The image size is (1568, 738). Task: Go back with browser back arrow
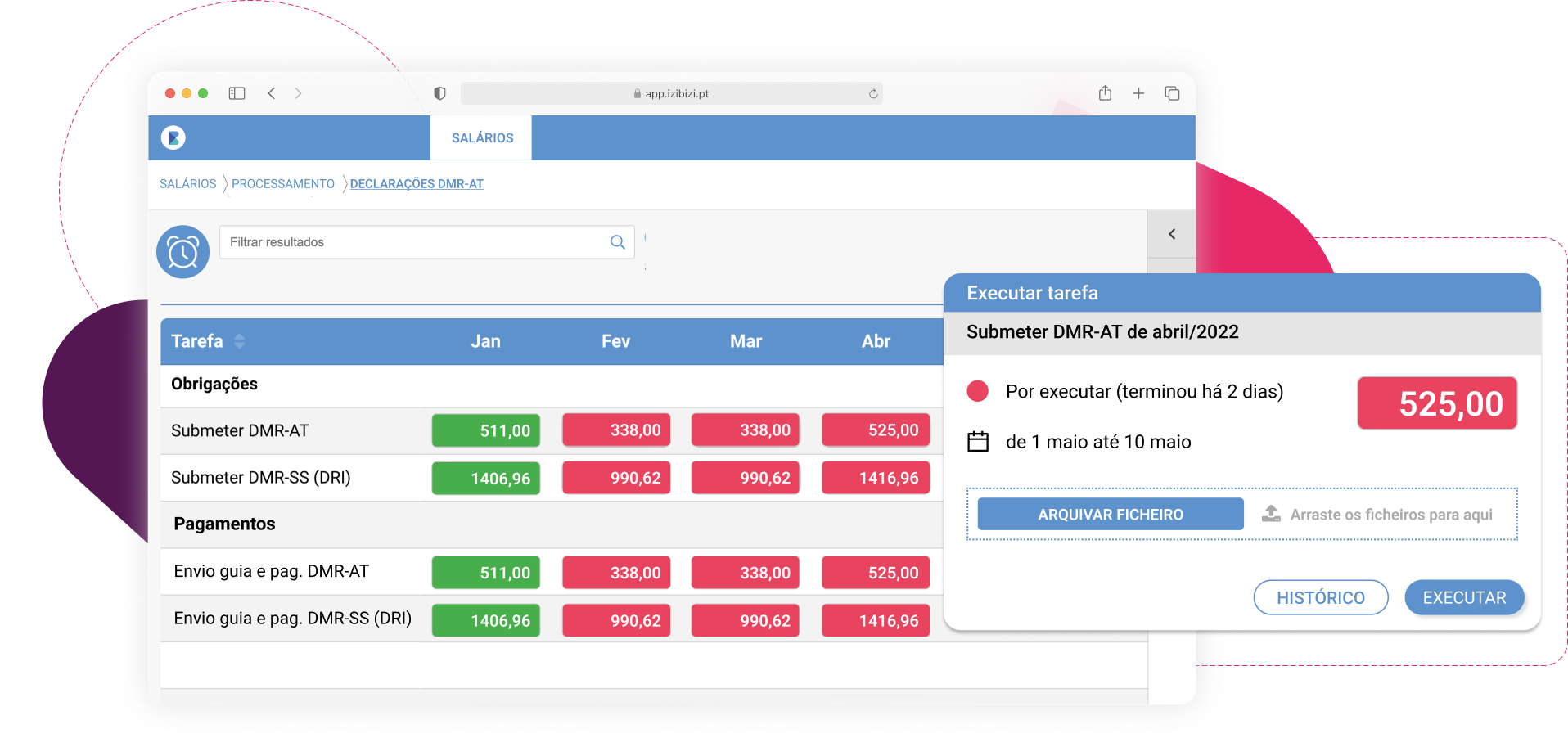tap(272, 93)
